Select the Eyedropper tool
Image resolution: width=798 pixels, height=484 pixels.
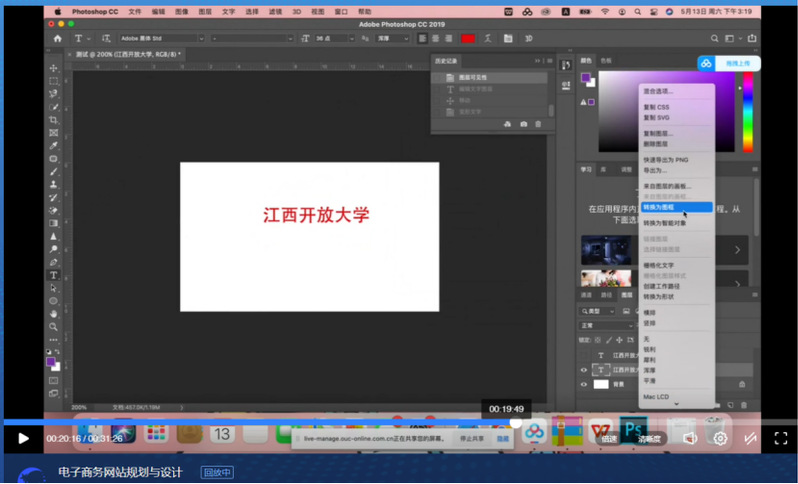coord(54,146)
